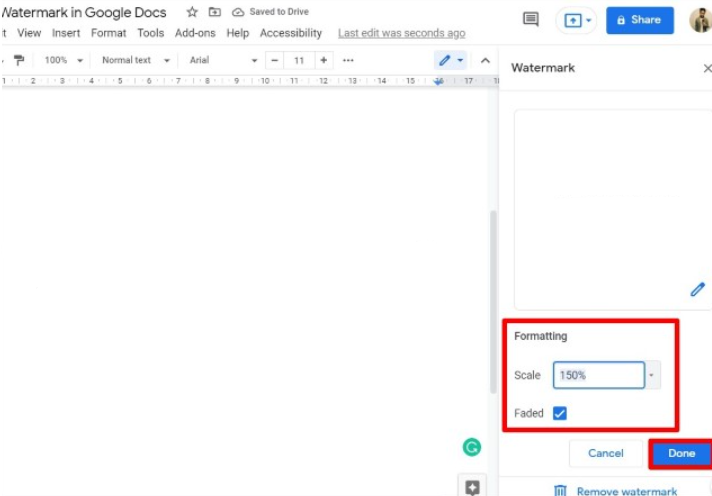Open the Normal text style dropdown

(135, 60)
